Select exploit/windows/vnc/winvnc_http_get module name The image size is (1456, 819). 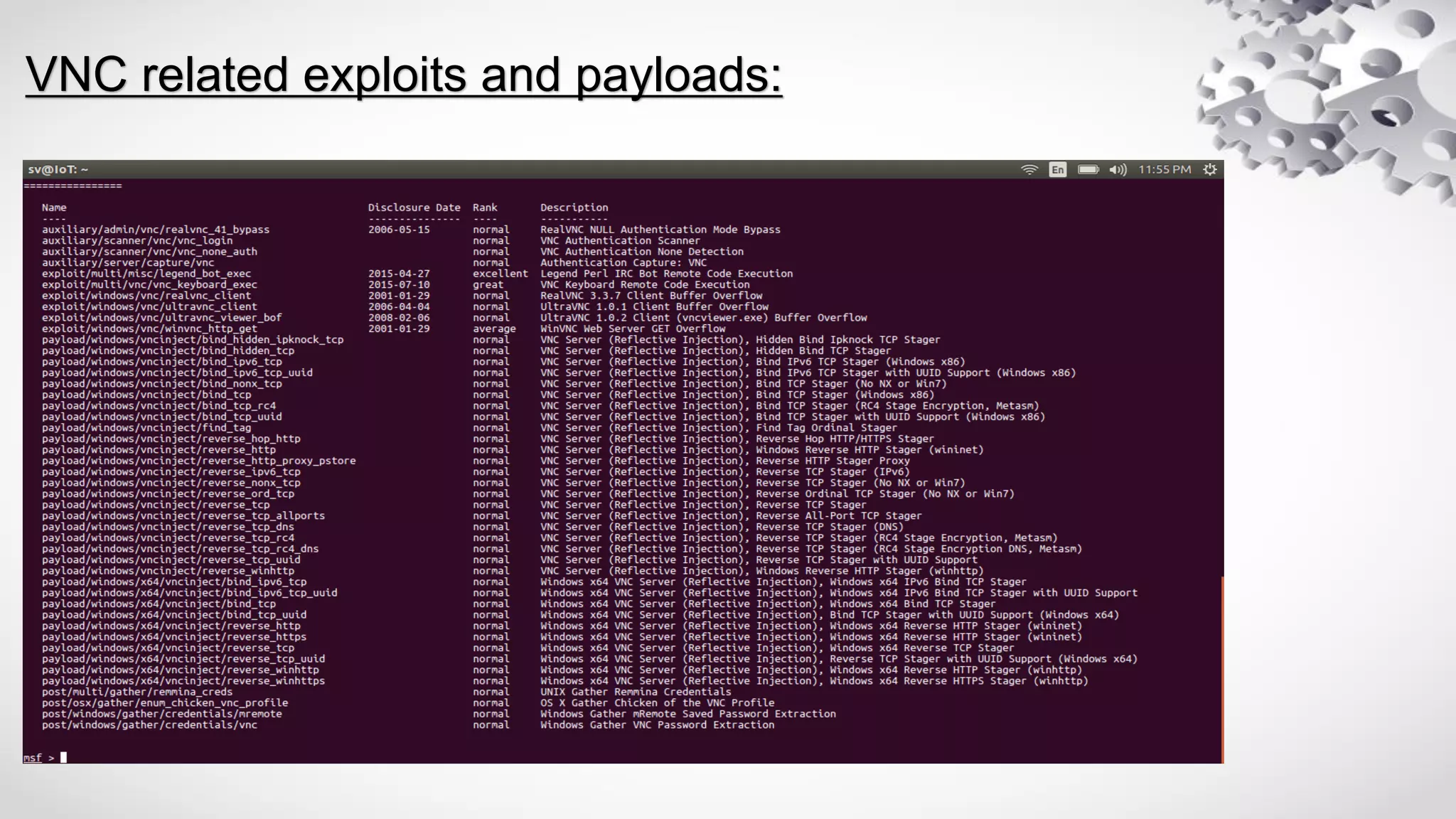point(149,328)
